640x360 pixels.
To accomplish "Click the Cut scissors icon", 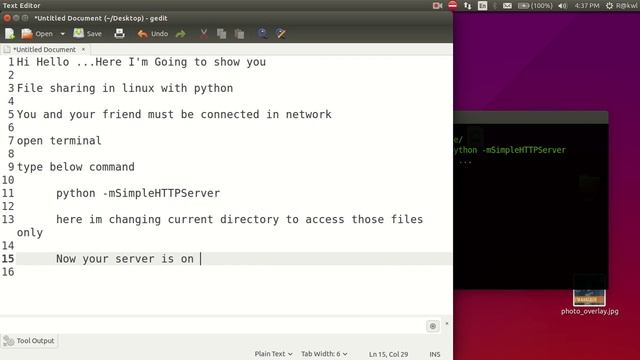I will [x=204, y=34].
